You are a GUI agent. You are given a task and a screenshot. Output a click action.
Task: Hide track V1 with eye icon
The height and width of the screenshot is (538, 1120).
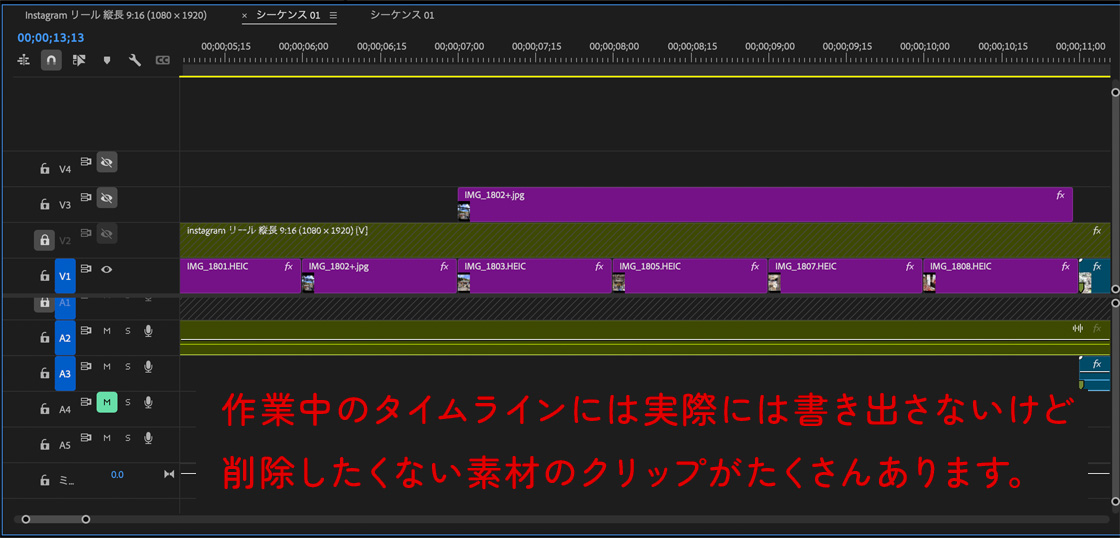(106, 269)
